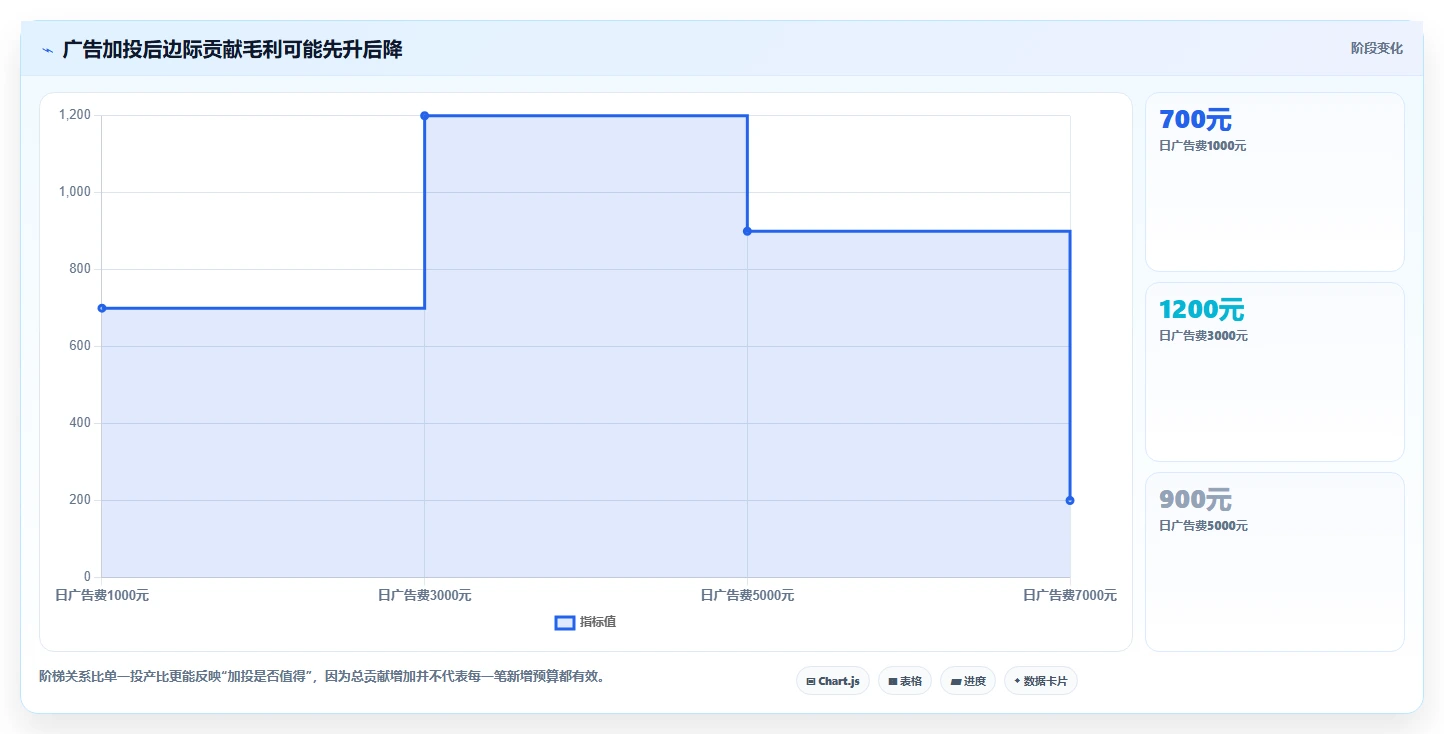This screenshot has width=1444, height=734.
Task: Click the 200 data point at 日广告费7000元
Action: click(1070, 500)
